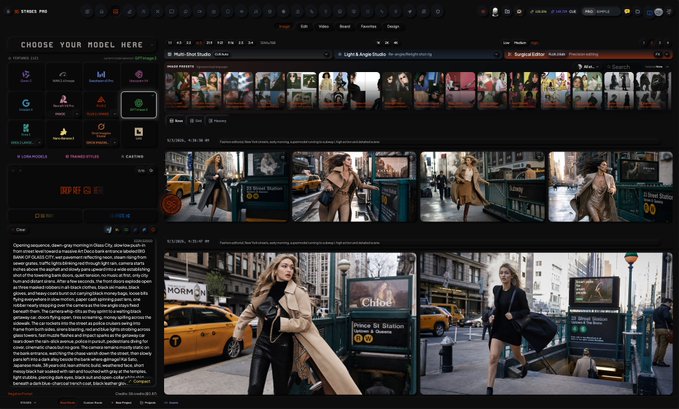Click the Stages Pro logo
This screenshot has width=679, height=409.
click(x=31, y=12)
